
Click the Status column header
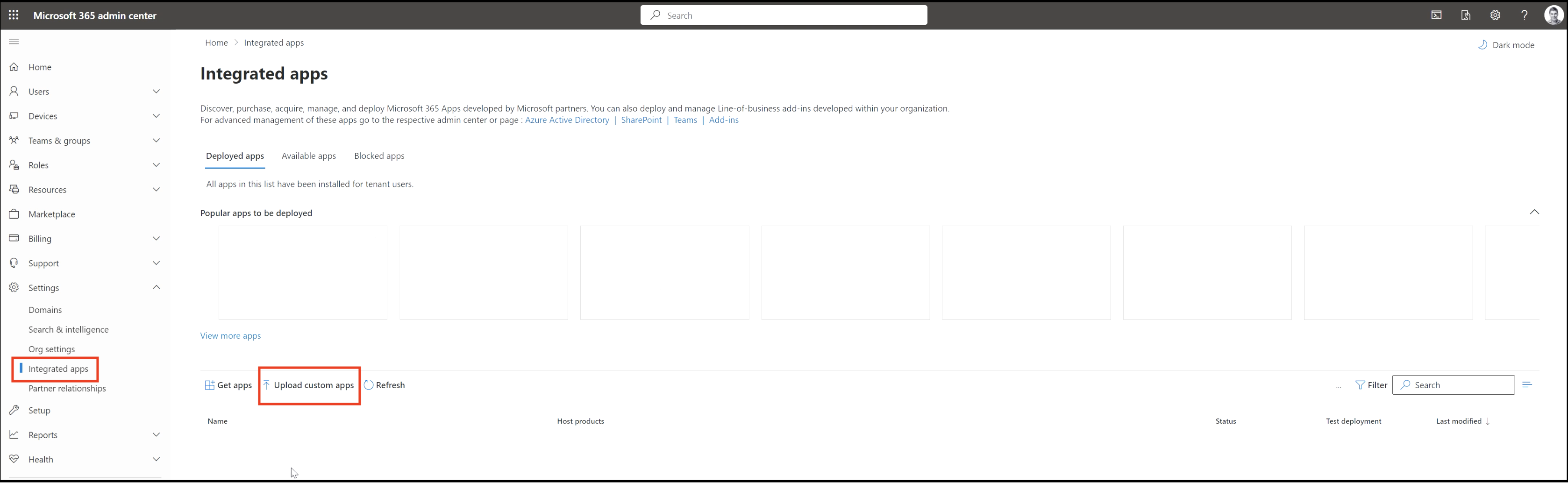point(1226,421)
